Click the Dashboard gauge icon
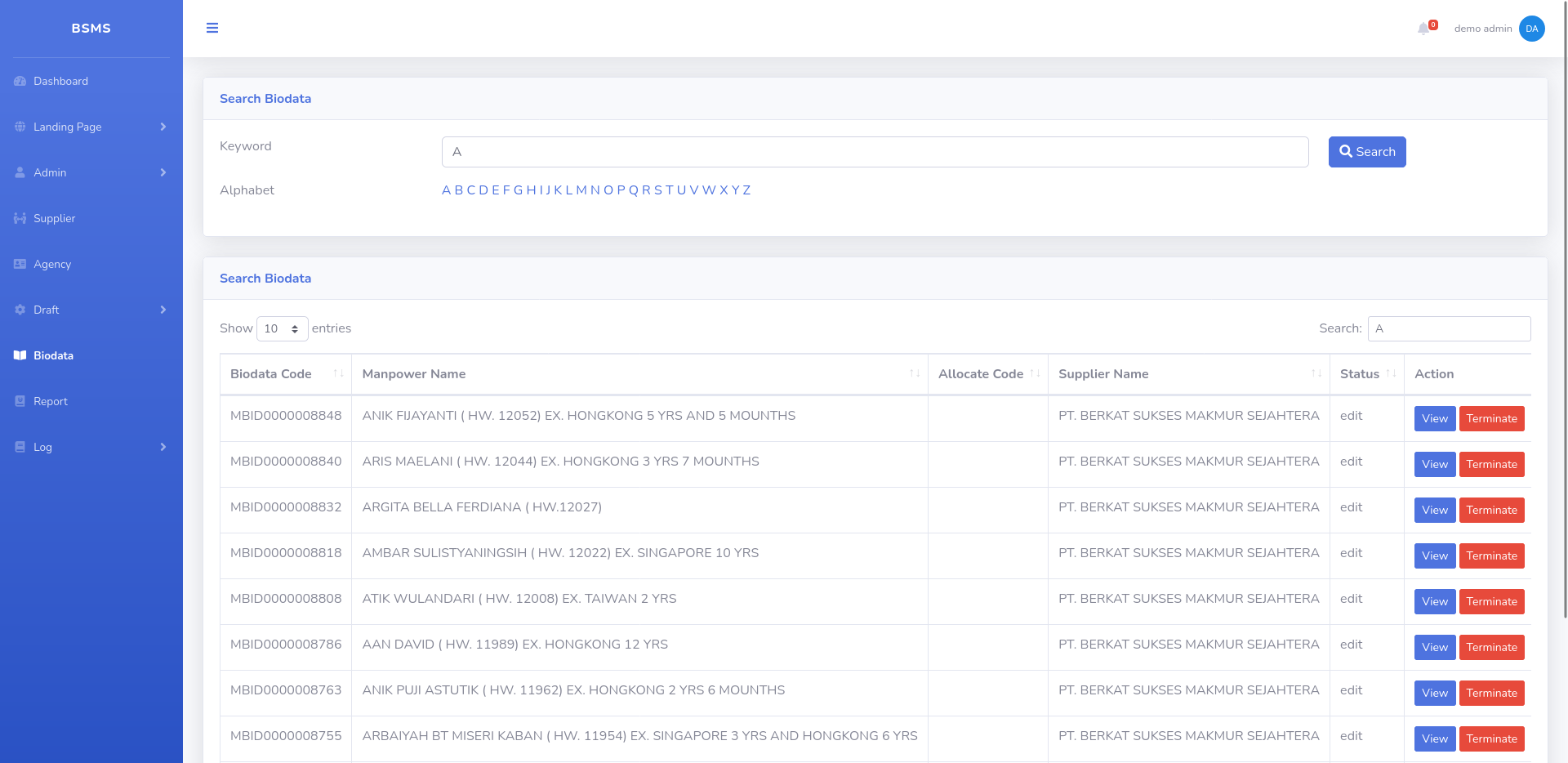The image size is (1568, 763). (x=20, y=81)
